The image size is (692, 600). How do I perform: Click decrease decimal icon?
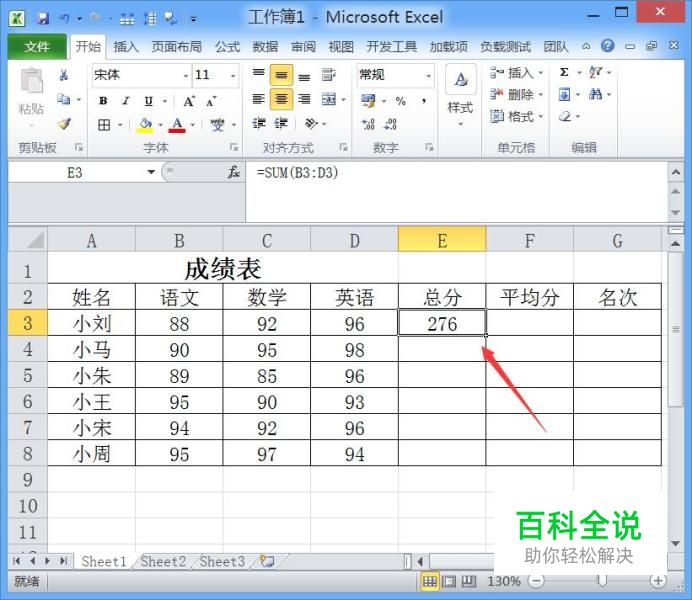[x=390, y=124]
